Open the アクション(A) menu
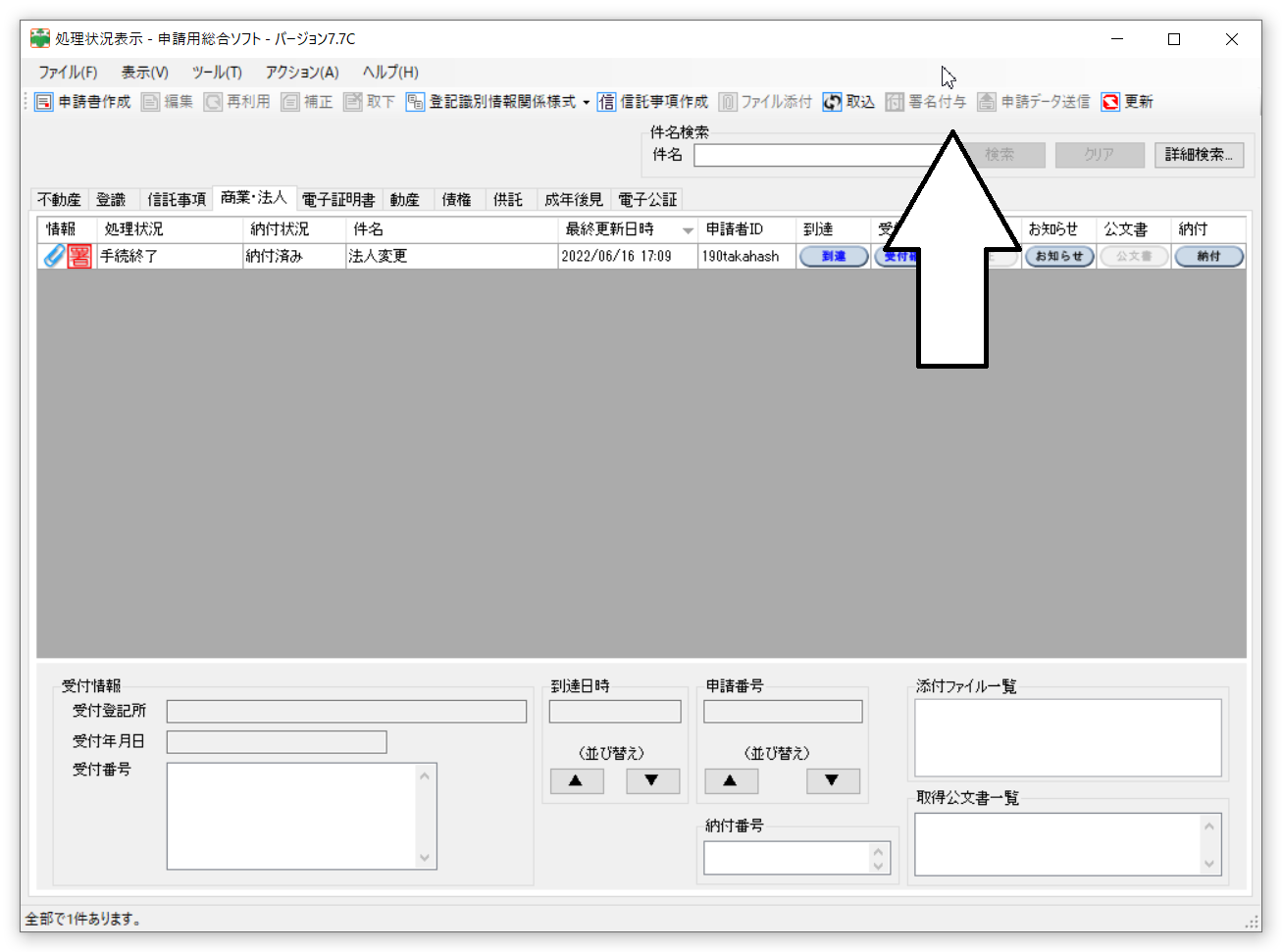1282x952 pixels. [x=301, y=73]
